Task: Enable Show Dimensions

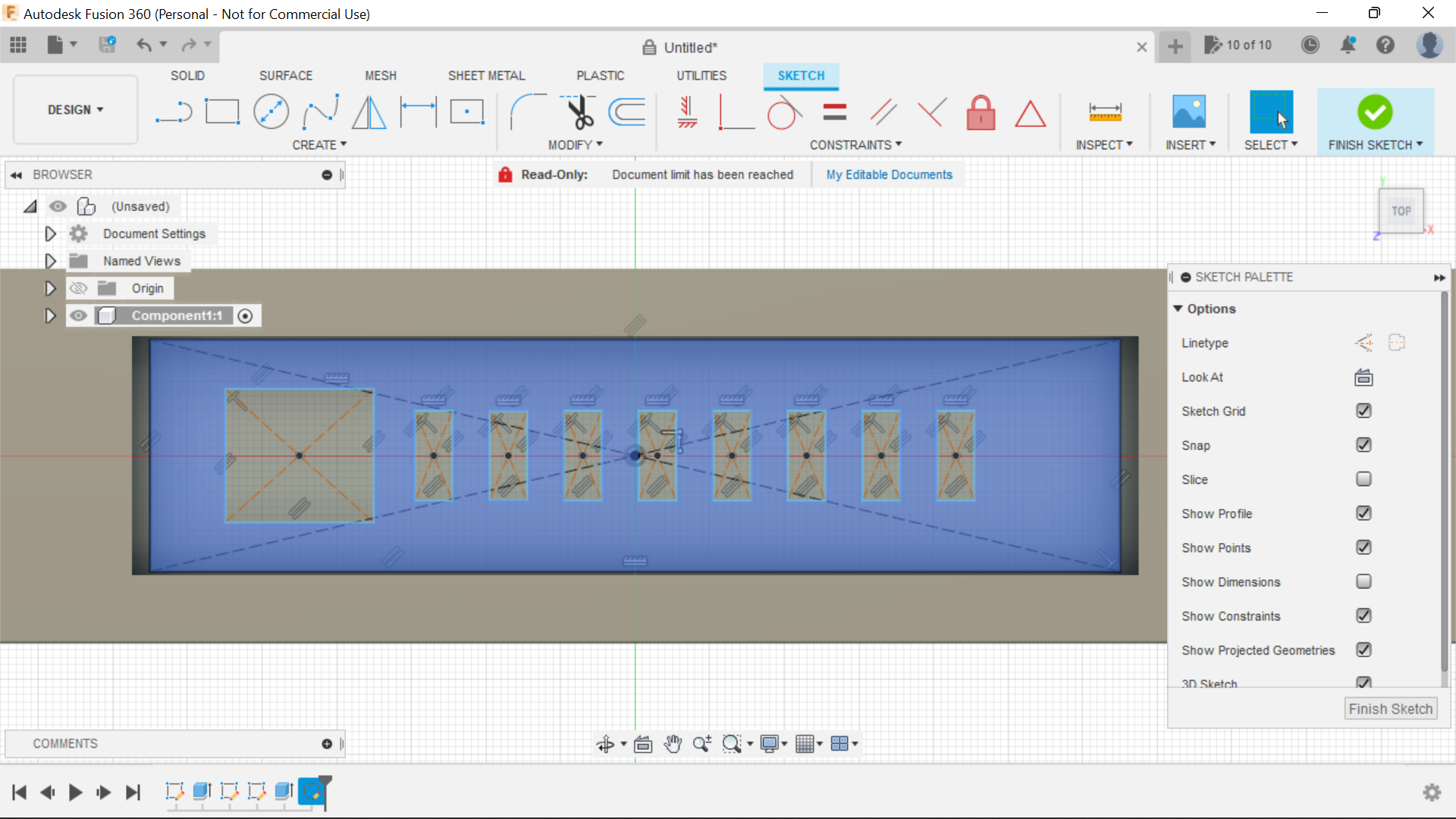Action: pos(1363,582)
